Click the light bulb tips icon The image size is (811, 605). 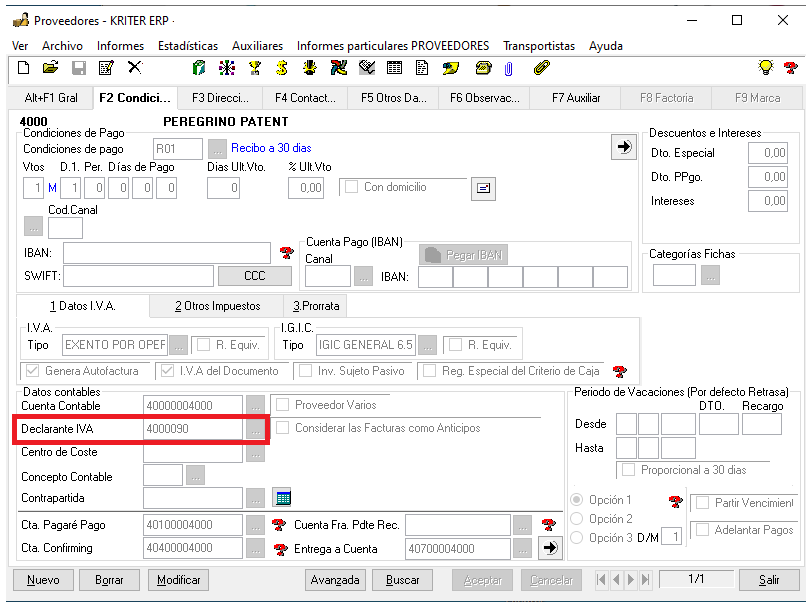[x=765, y=67]
